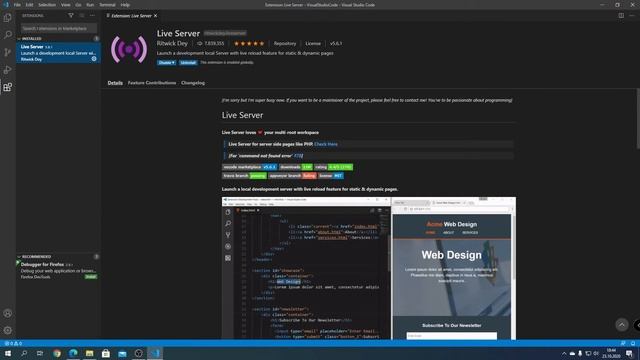Open the License link
Viewport: 640px width, 360px height.
[x=313, y=43]
